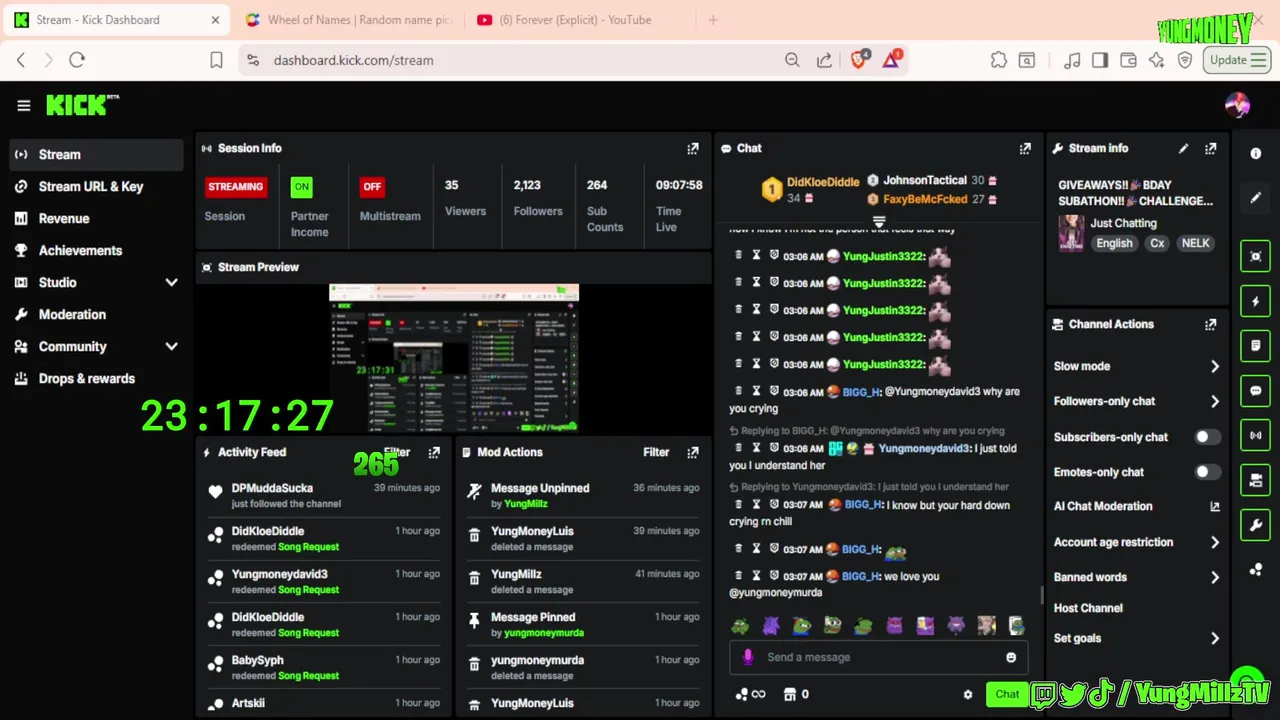This screenshot has height=720, width=1280.
Task: Open yungmoneymurda link in Message Pinned entry
Action: pos(544,633)
